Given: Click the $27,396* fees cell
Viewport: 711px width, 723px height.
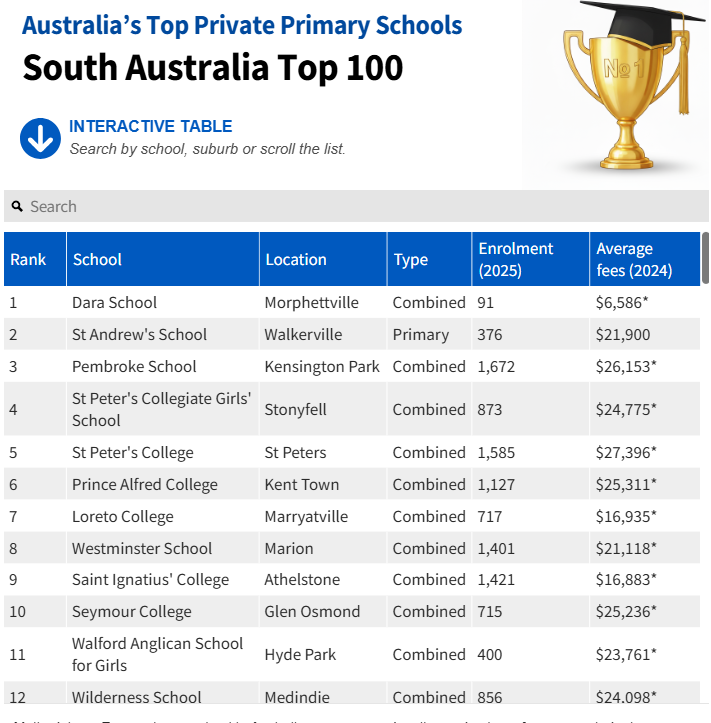Looking at the screenshot, I should [645, 452].
